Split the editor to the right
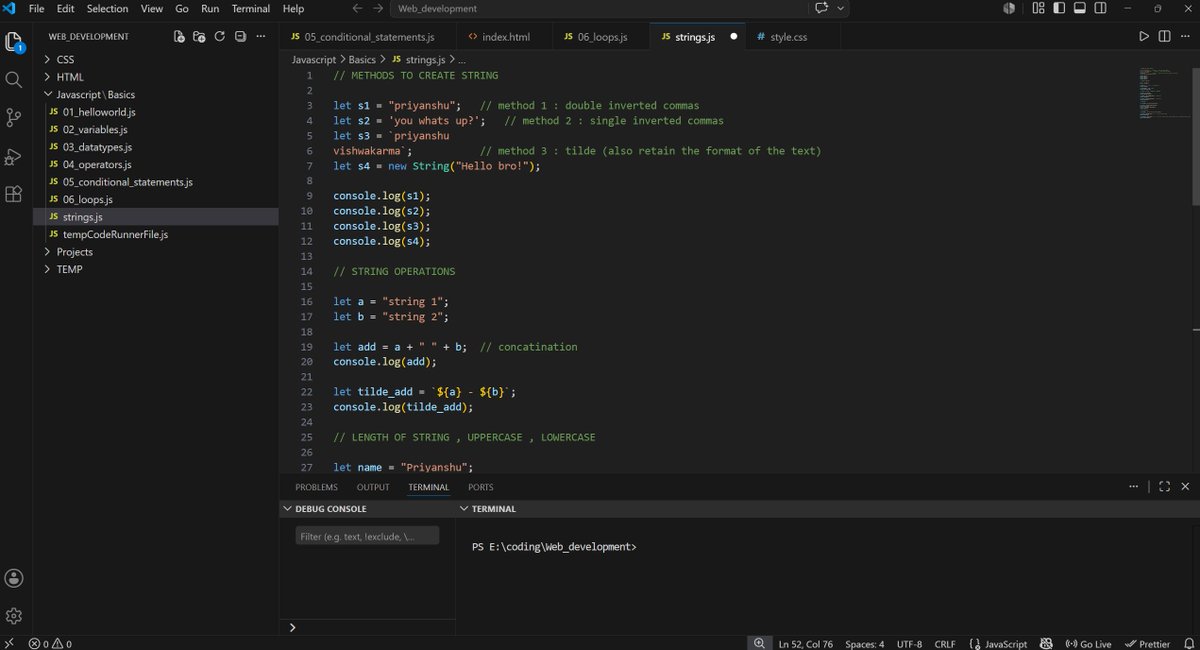1200x650 pixels. tap(1165, 37)
